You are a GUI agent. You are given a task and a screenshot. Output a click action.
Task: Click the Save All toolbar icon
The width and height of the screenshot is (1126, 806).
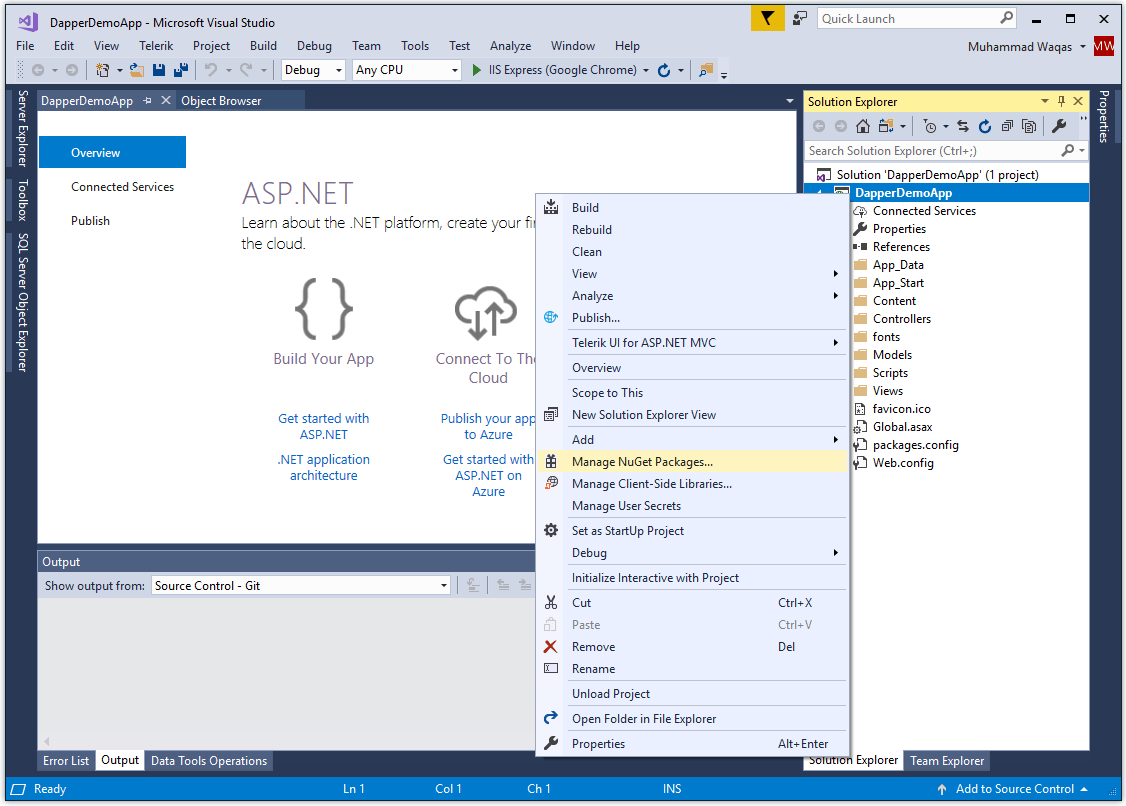(180, 69)
